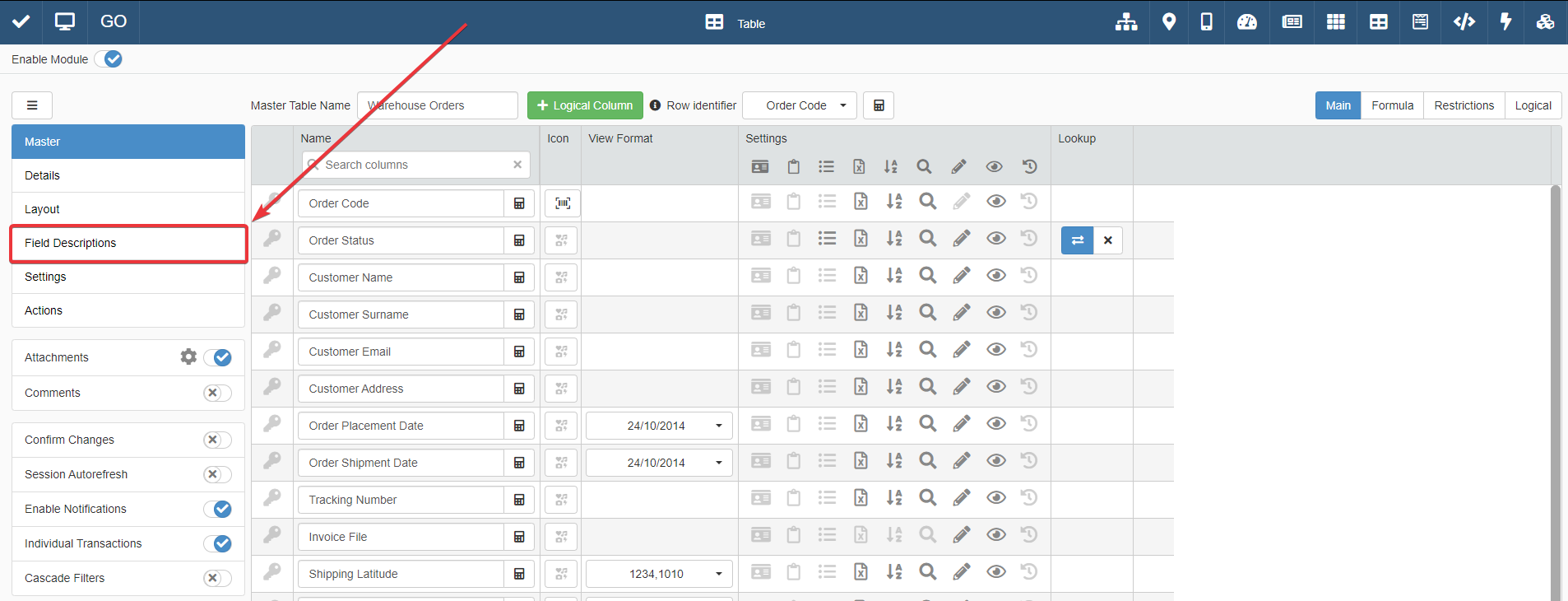Click the calculator icon beside Row identifier
Image resolution: width=1568 pixels, height=601 pixels.
click(879, 105)
